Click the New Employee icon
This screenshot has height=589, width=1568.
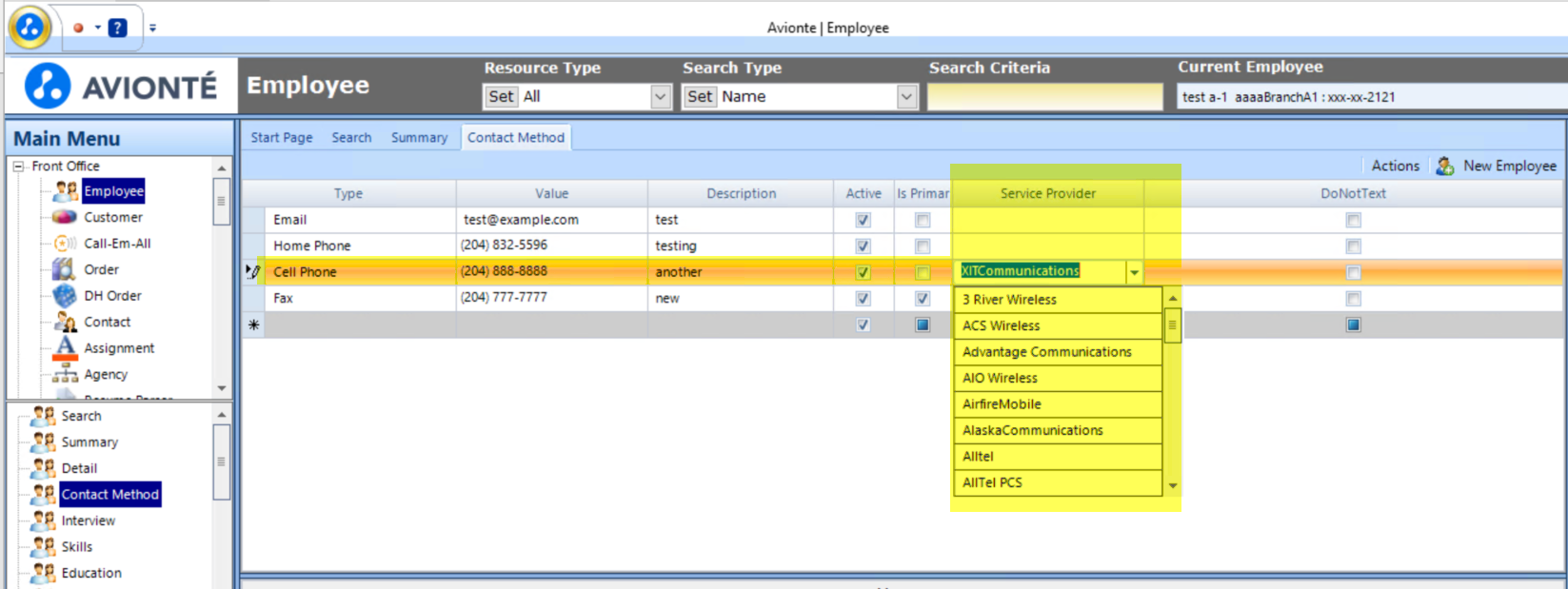pyautogui.click(x=1445, y=166)
